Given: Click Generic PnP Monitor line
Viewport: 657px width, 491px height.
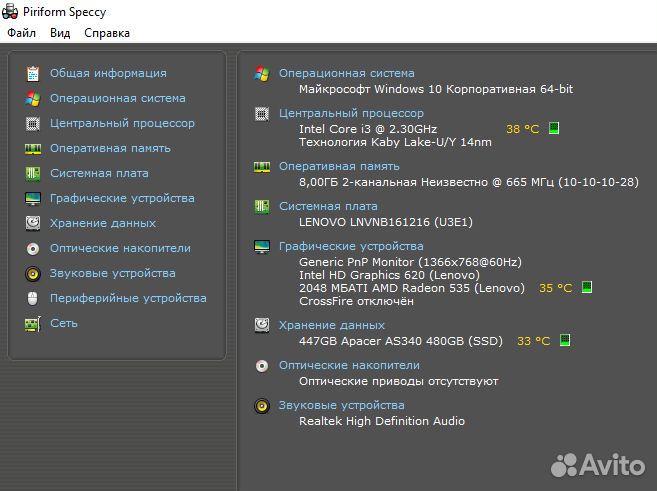Looking at the screenshot, I should pyautogui.click(x=410, y=262).
